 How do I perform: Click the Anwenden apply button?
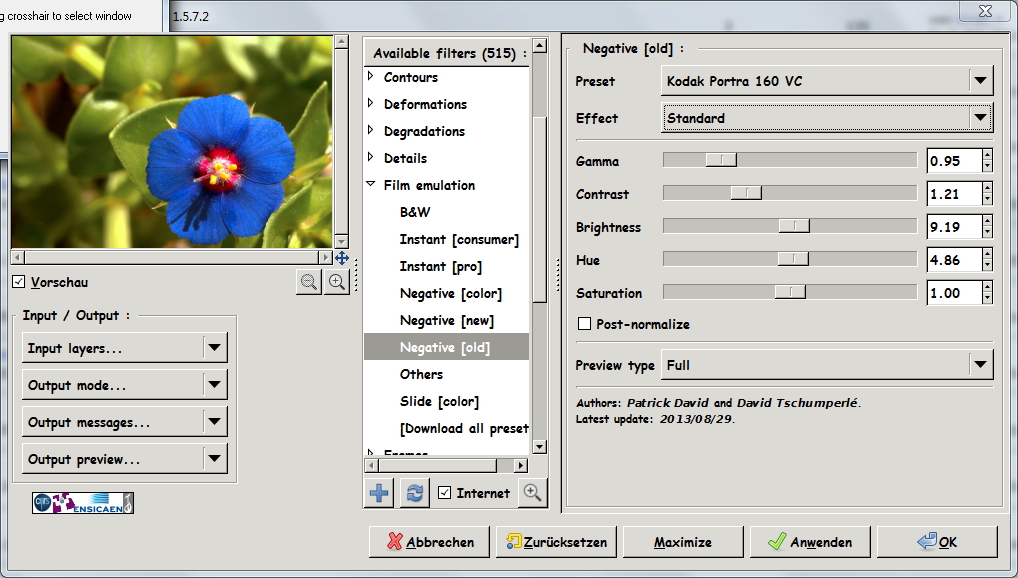[810, 542]
